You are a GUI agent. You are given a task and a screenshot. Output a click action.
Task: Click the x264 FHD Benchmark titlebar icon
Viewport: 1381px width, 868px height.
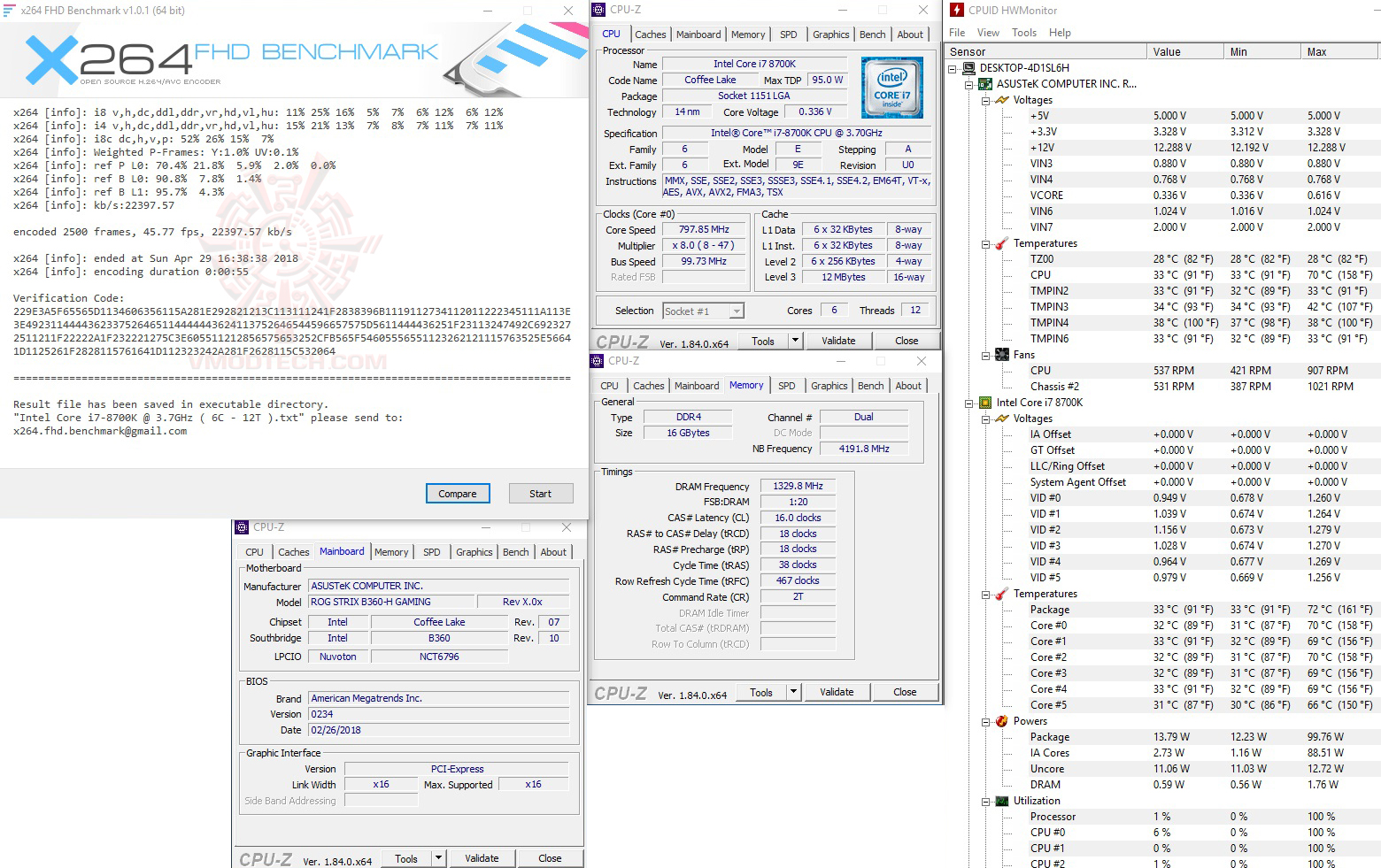tap(11, 10)
